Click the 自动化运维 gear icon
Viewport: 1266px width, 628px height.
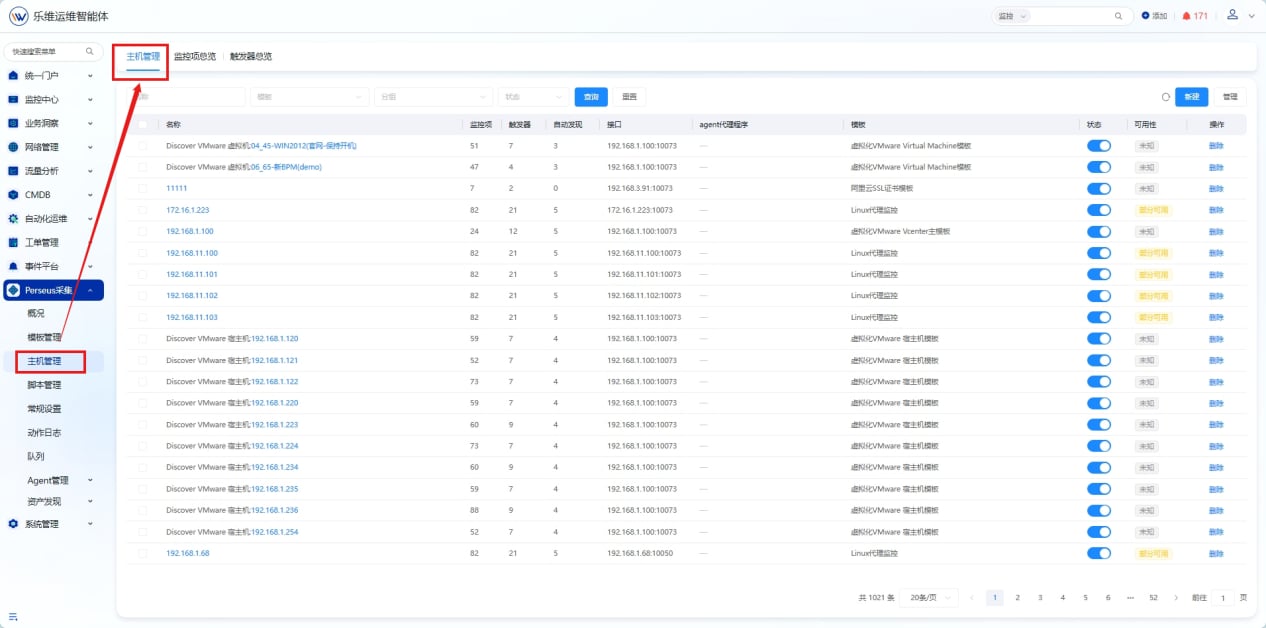[x=13, y=219]
